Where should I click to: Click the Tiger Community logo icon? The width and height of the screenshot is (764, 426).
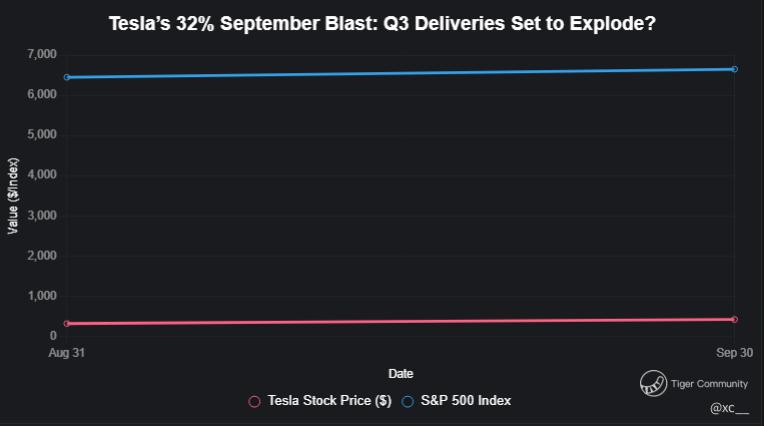click(653, 383)
